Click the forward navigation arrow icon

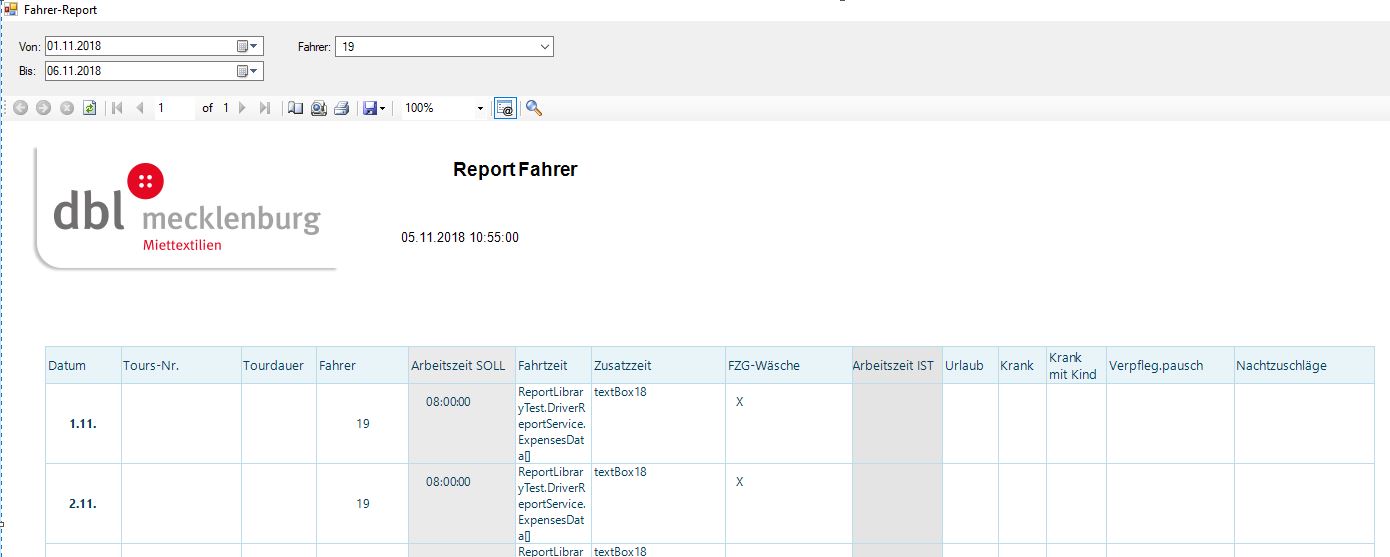[x=43, y=108]
